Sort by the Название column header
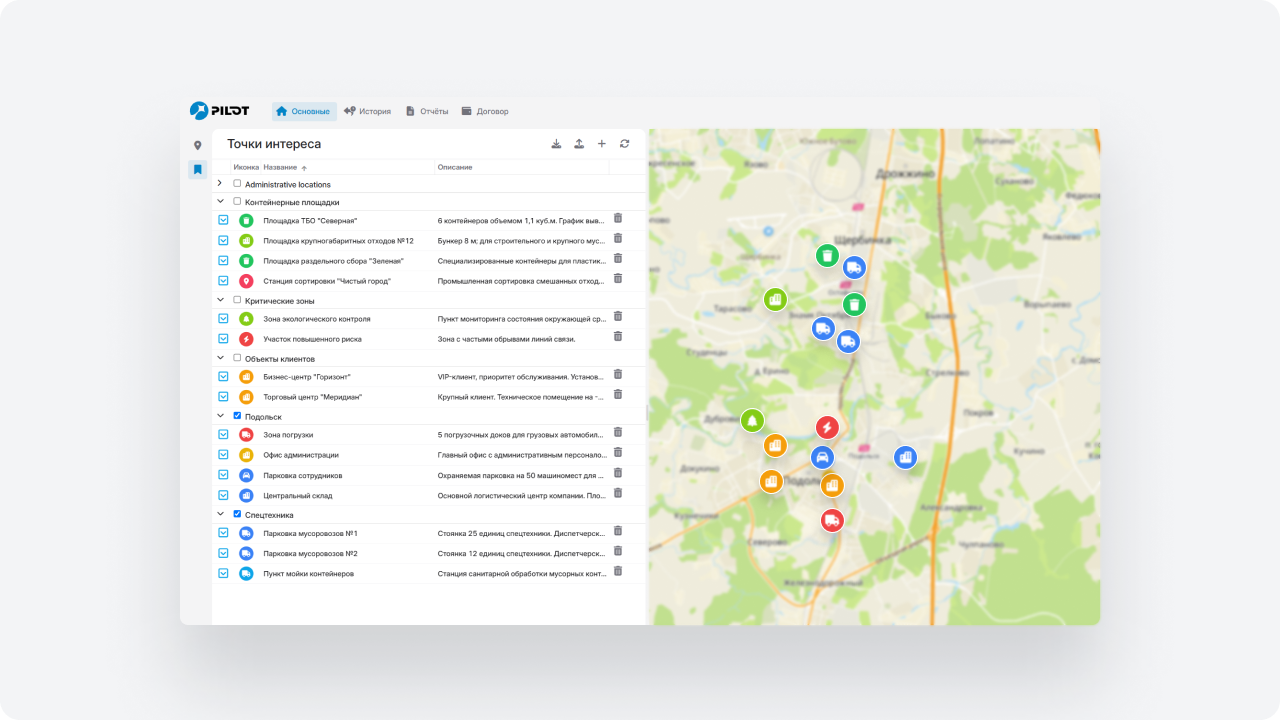This screenshot has height=720, width=1280. point(280,167)
